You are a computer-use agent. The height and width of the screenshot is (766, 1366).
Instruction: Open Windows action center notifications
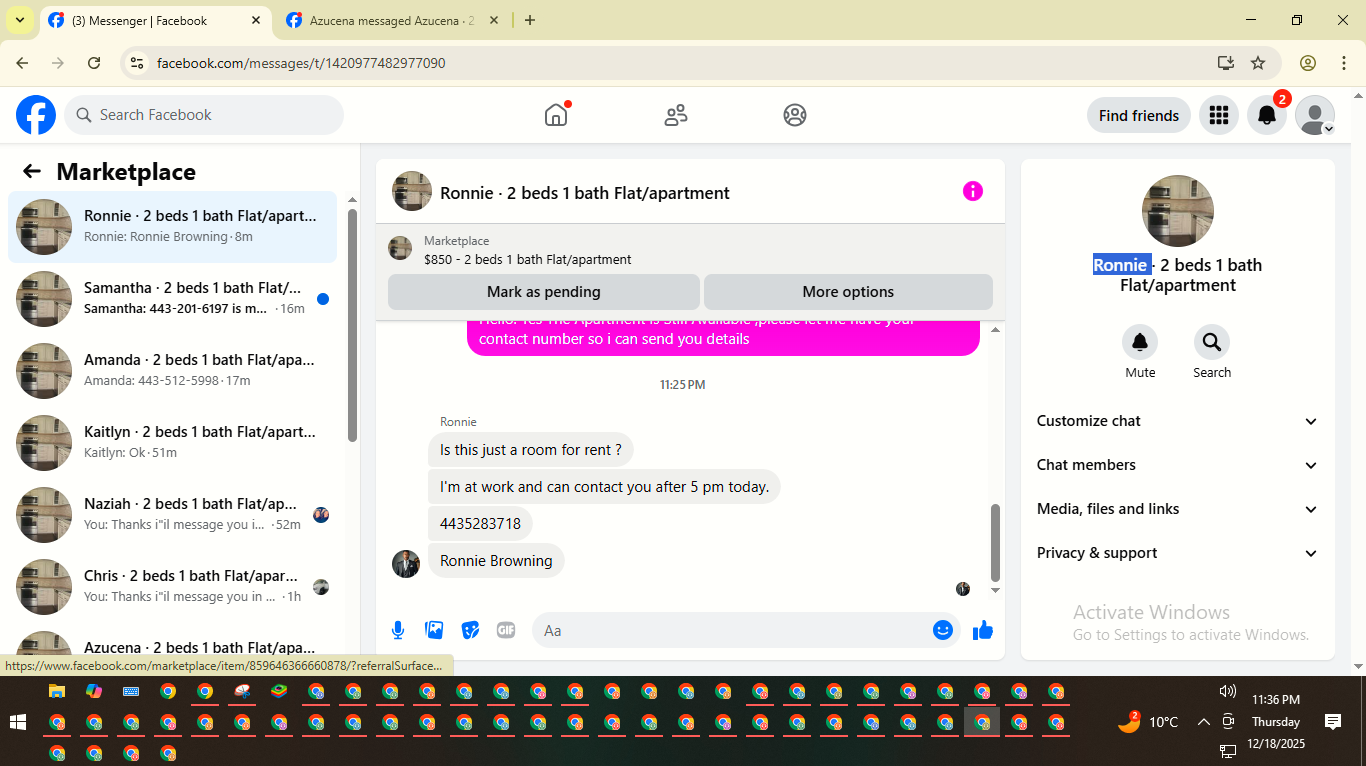pos(1332,722)
